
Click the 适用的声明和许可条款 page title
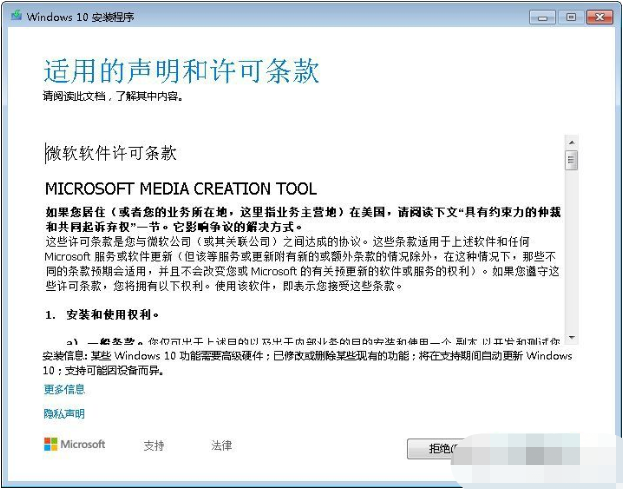tap(181, 71)
